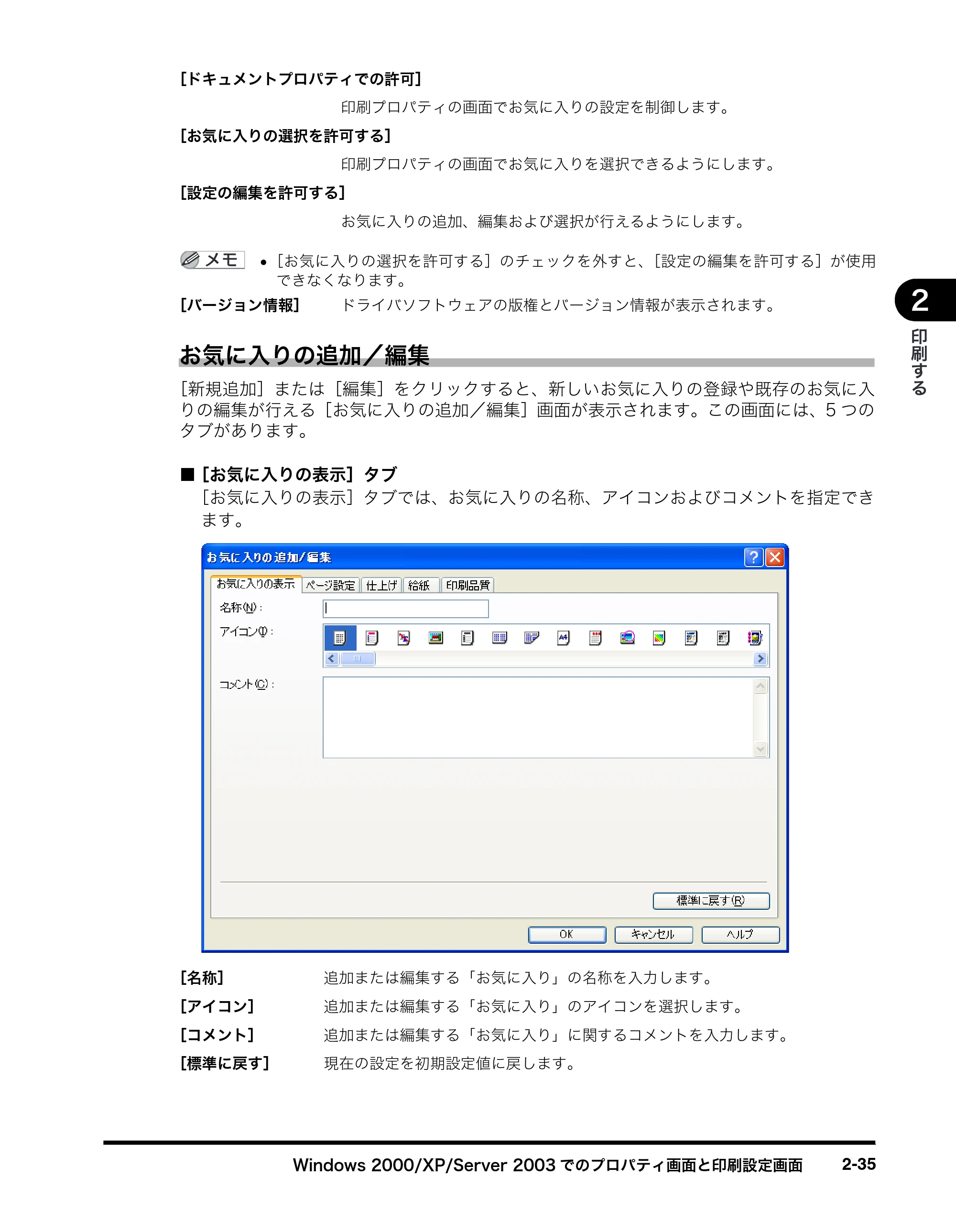This screenshot has height=1232, width=956.
Task: Select the page icon with red top squares
Action: (x=595, y=638)
